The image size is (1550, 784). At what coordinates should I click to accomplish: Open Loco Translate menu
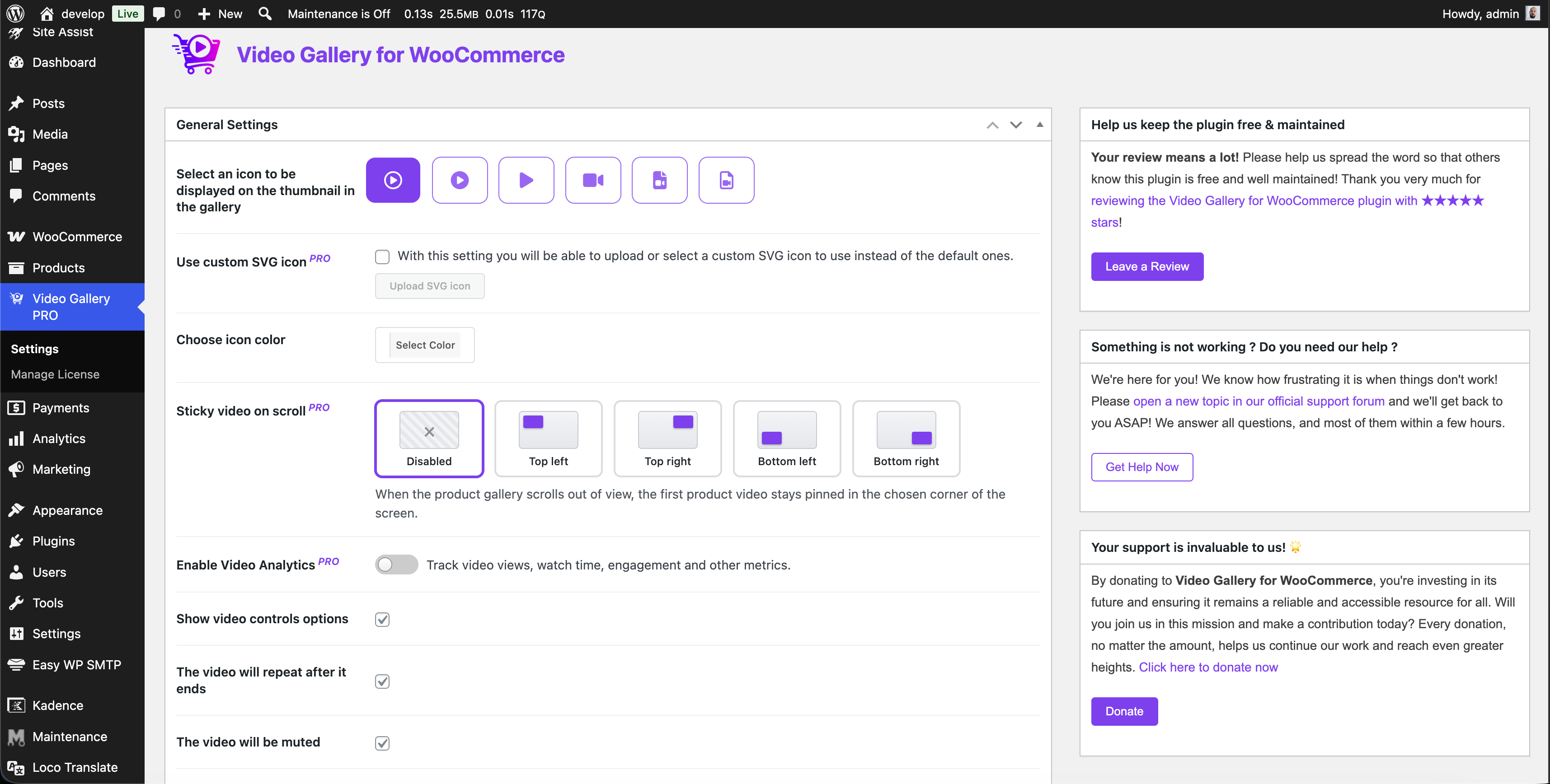tap(72, 767)
